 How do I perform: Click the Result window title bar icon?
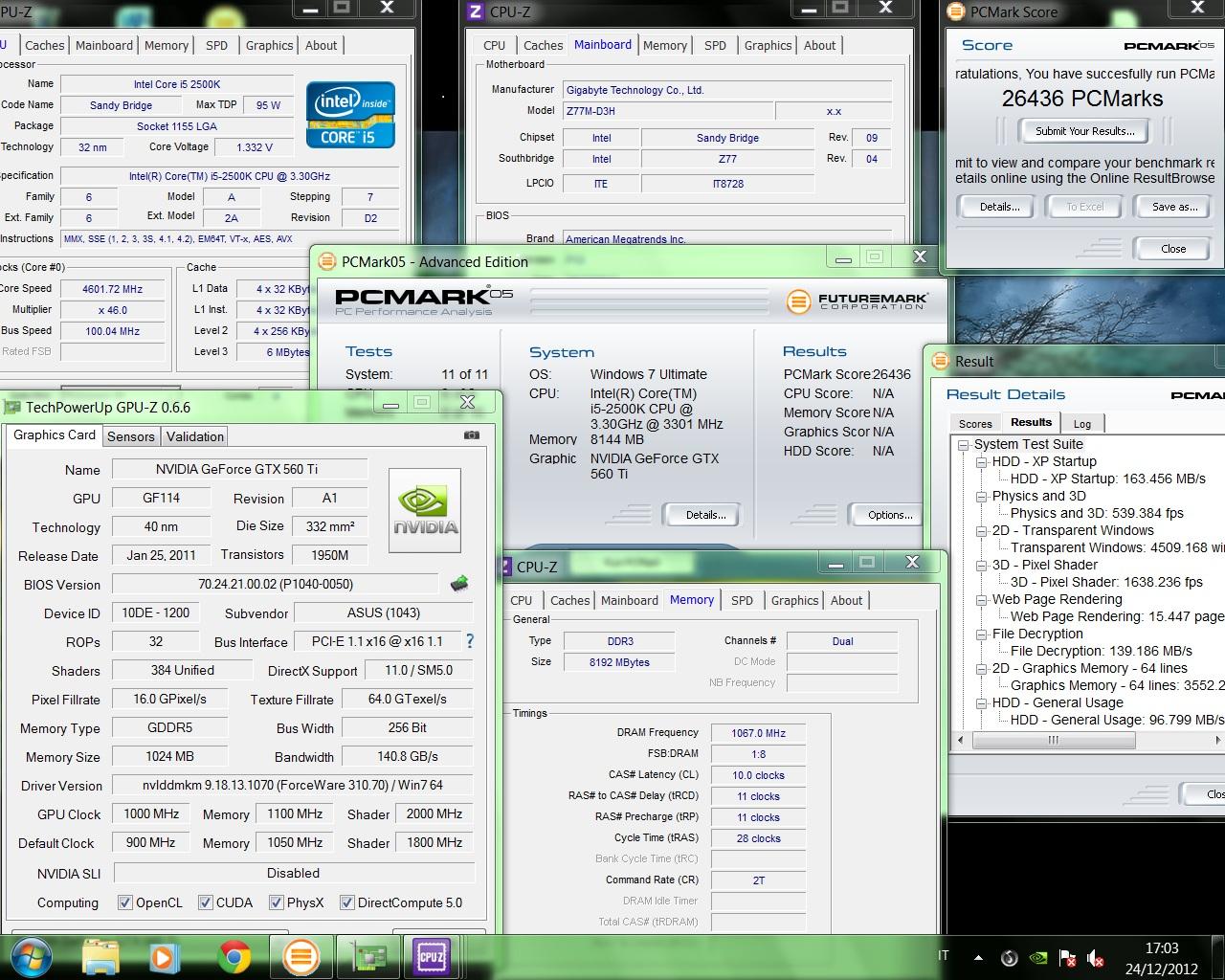[941, 361]
